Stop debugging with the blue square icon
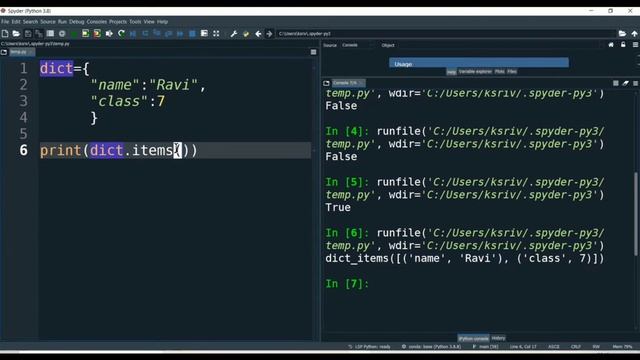 tap(192, 33)
